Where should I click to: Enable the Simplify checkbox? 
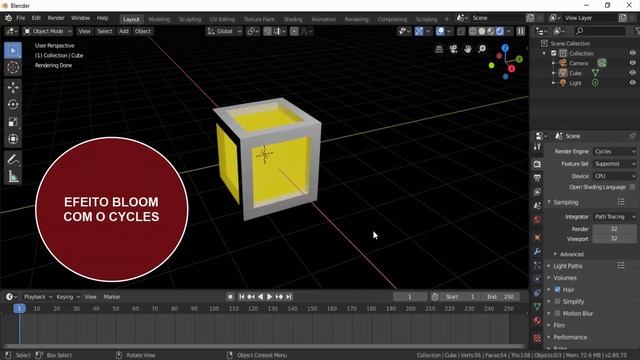pyautogui.click(x=557, y=301)
